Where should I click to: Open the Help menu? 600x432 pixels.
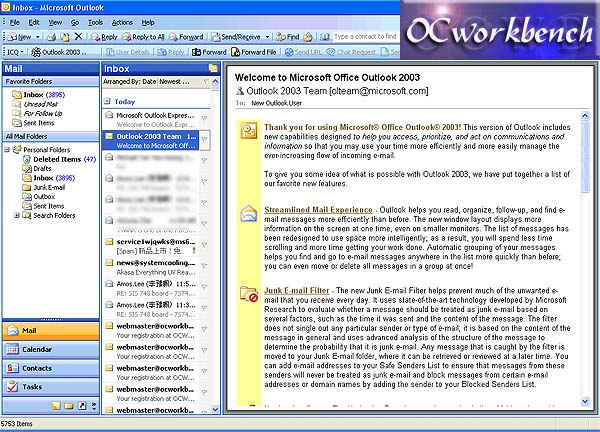pos(148,23)
